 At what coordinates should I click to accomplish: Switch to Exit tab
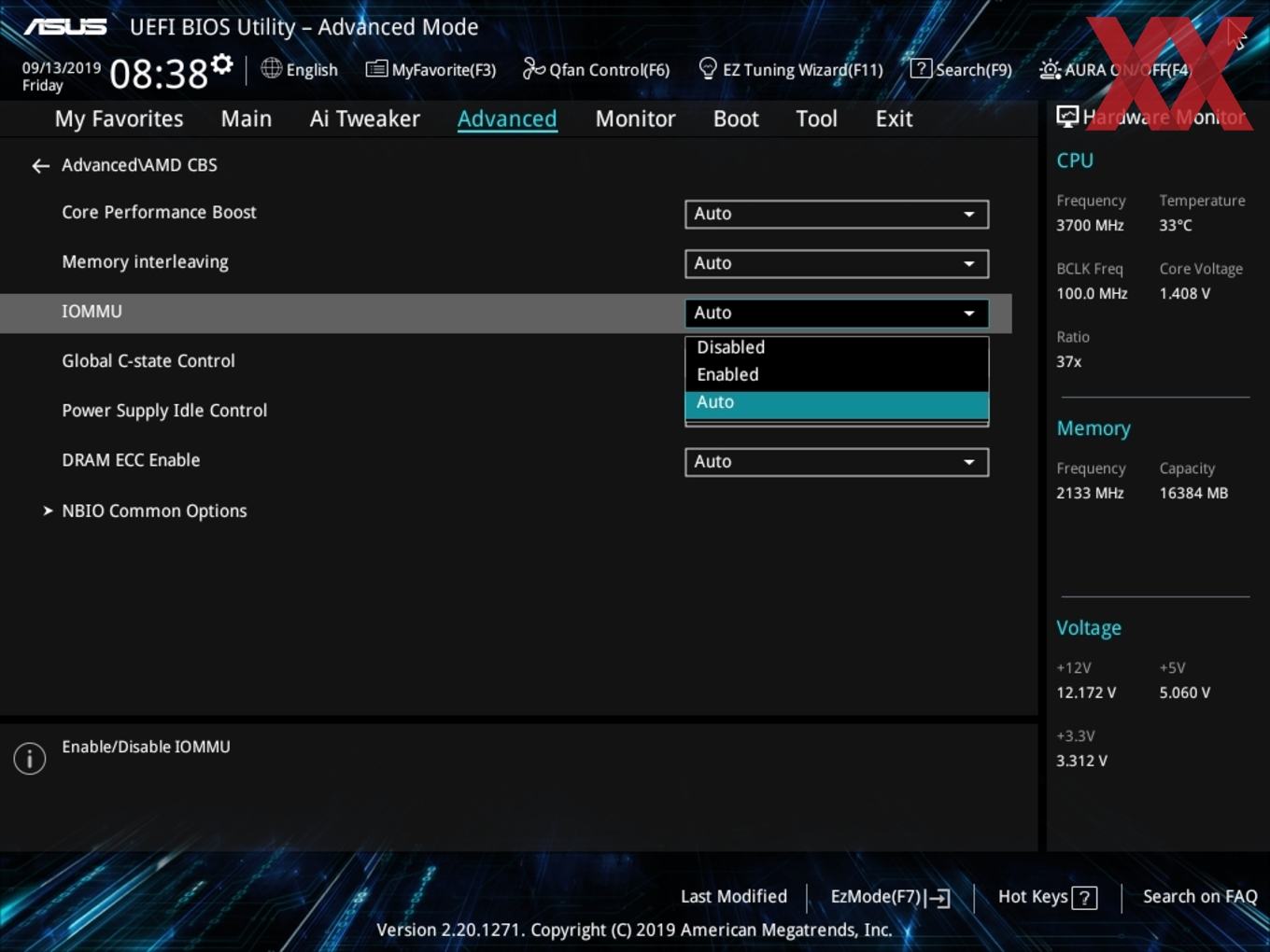(894, 119)
